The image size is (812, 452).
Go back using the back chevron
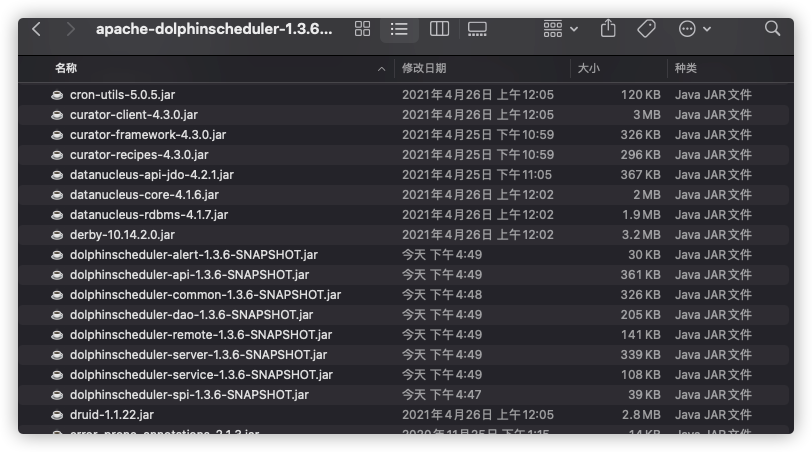(36, 29)
